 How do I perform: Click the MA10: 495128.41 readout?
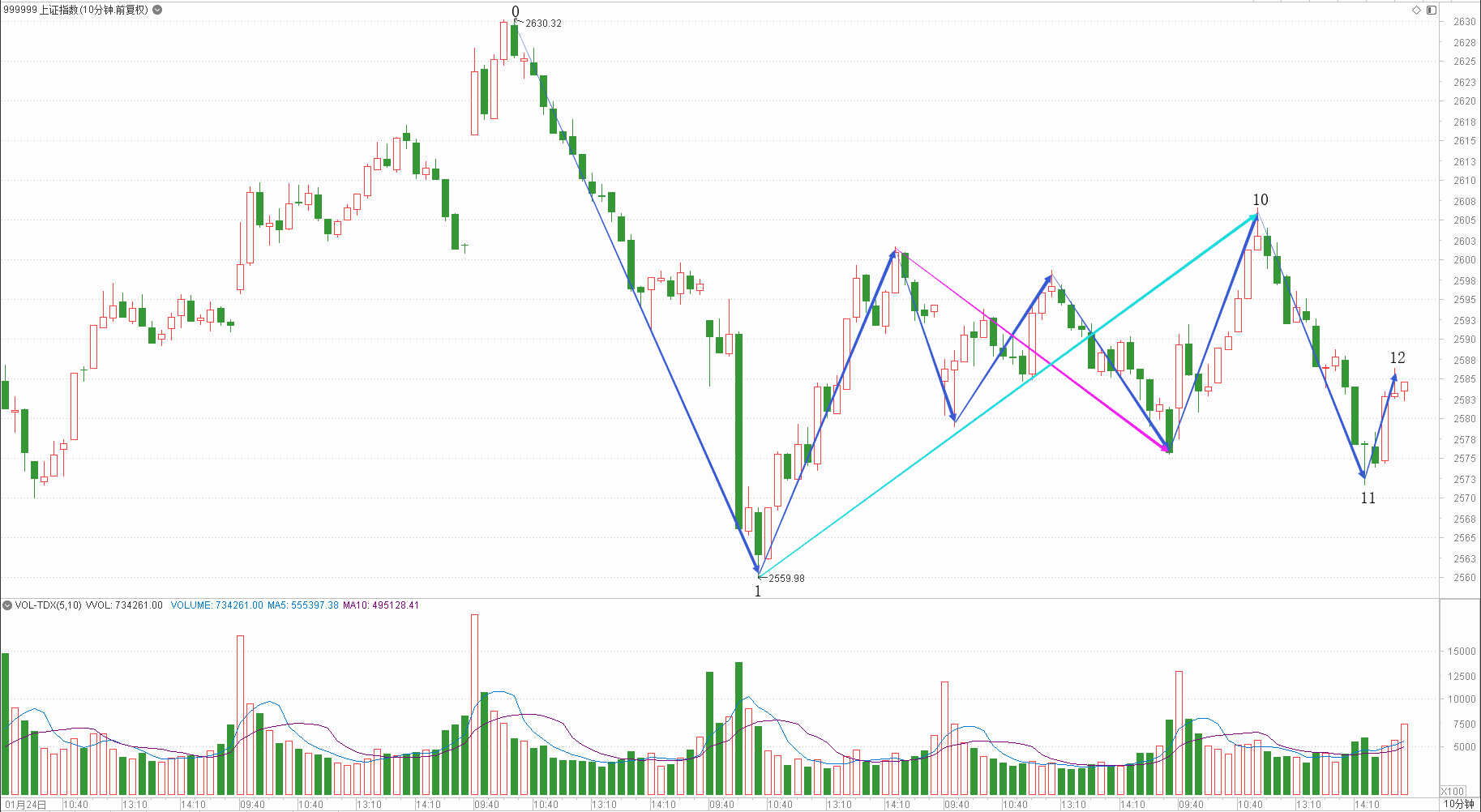point(381,605)
